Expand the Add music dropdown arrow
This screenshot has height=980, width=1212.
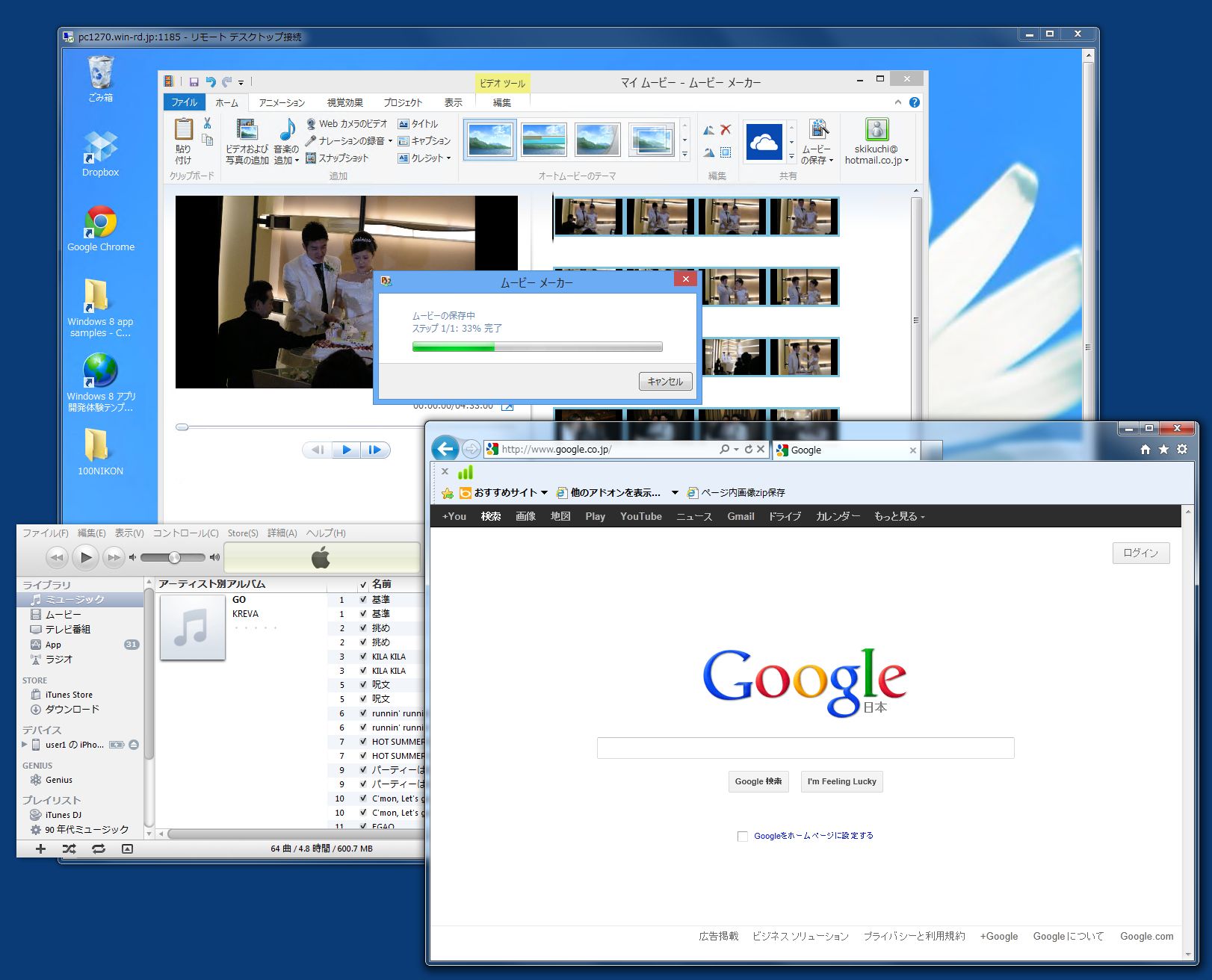pos(297,161)
